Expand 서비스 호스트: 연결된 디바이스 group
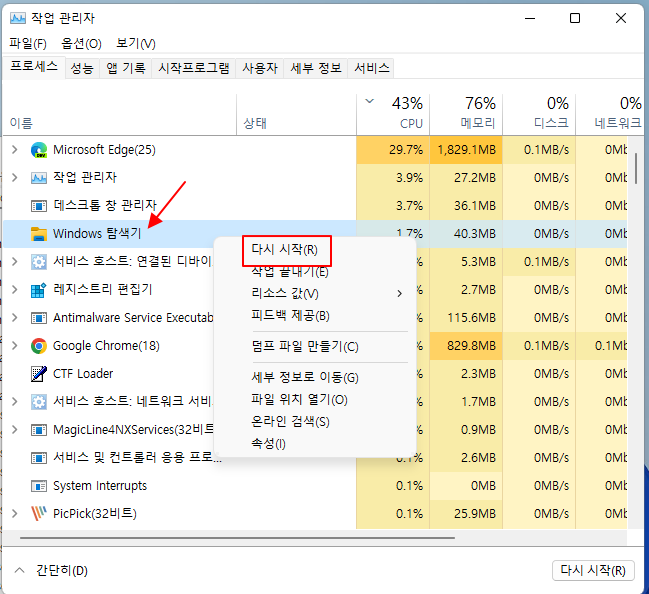Viewport: 649px width, 594px height. point(14,262)
